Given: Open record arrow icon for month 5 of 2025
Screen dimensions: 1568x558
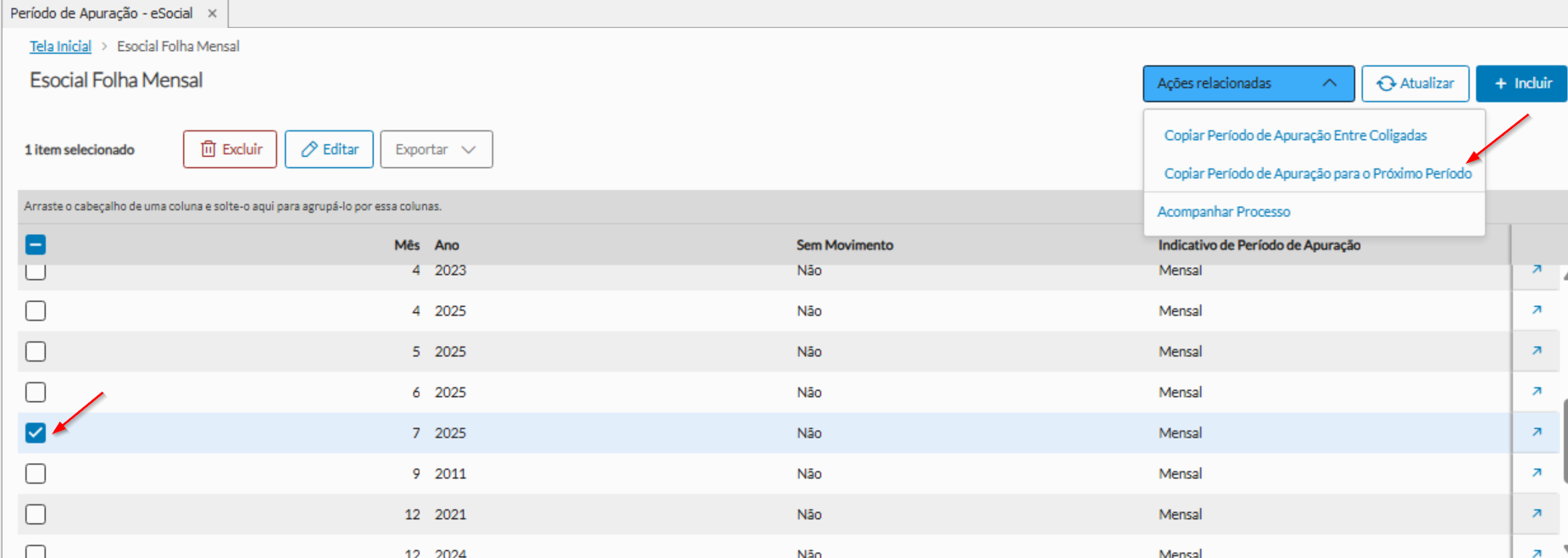Looking at the screenshot, I should (x=1537, y=351).
